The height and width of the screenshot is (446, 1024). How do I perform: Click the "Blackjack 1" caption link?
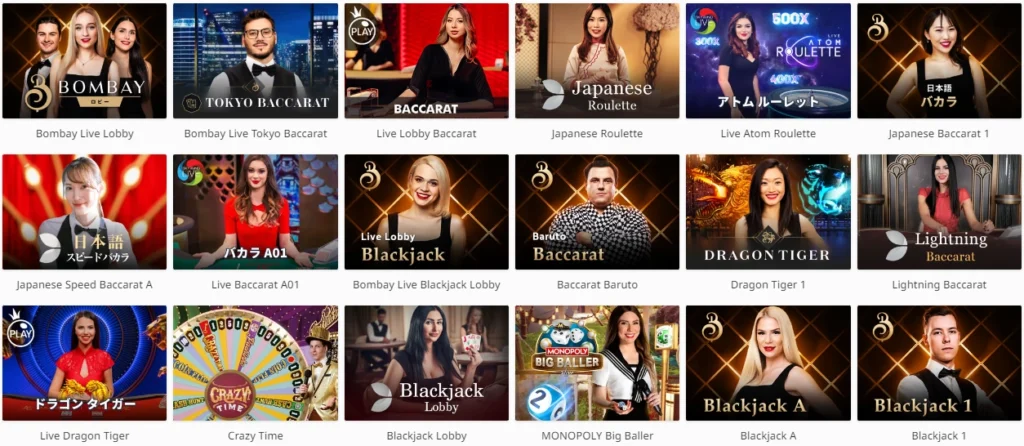(938, 436)
